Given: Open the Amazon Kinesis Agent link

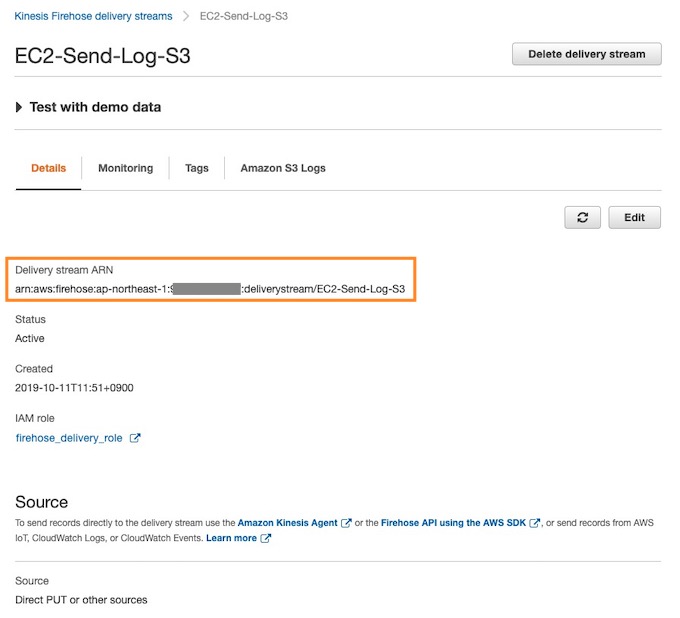Looking at the screenshot, I should click(287, 523).
